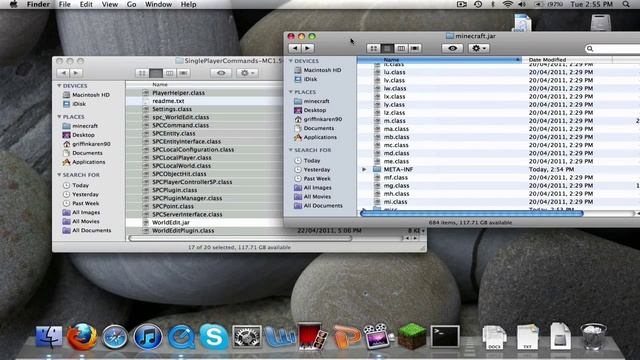Switch minecraft.jar window to Cover Flow view
640x360 pixels.
(415, 49)
